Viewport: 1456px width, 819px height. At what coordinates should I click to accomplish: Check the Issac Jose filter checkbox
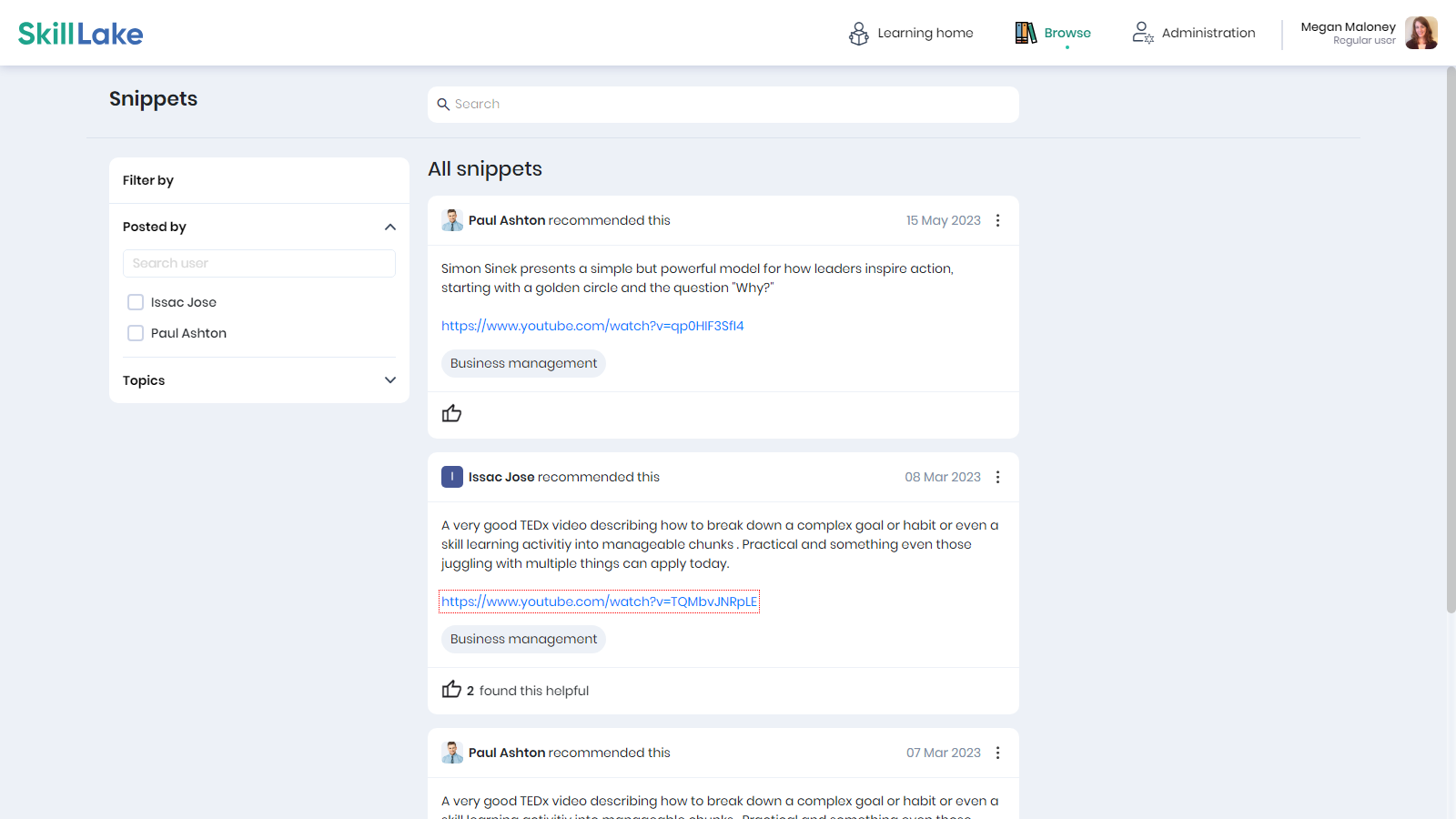pos(136,302)
